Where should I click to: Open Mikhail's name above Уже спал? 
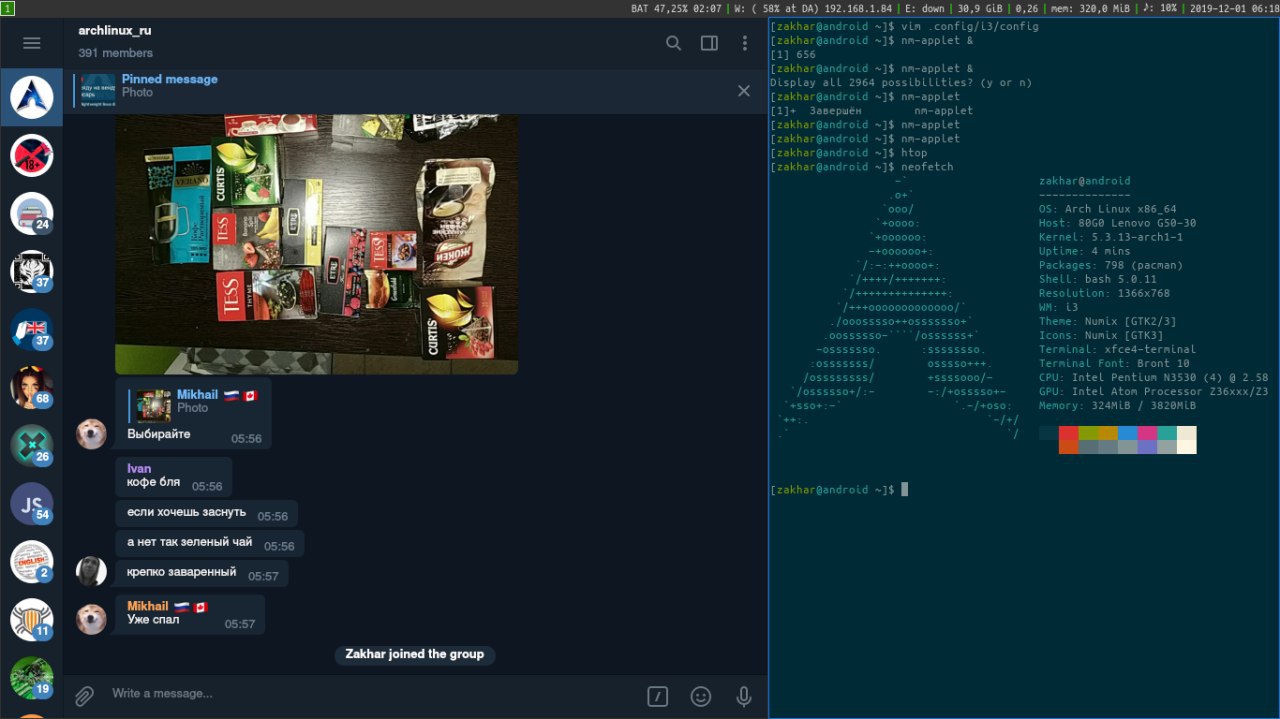tap(148, 606)
